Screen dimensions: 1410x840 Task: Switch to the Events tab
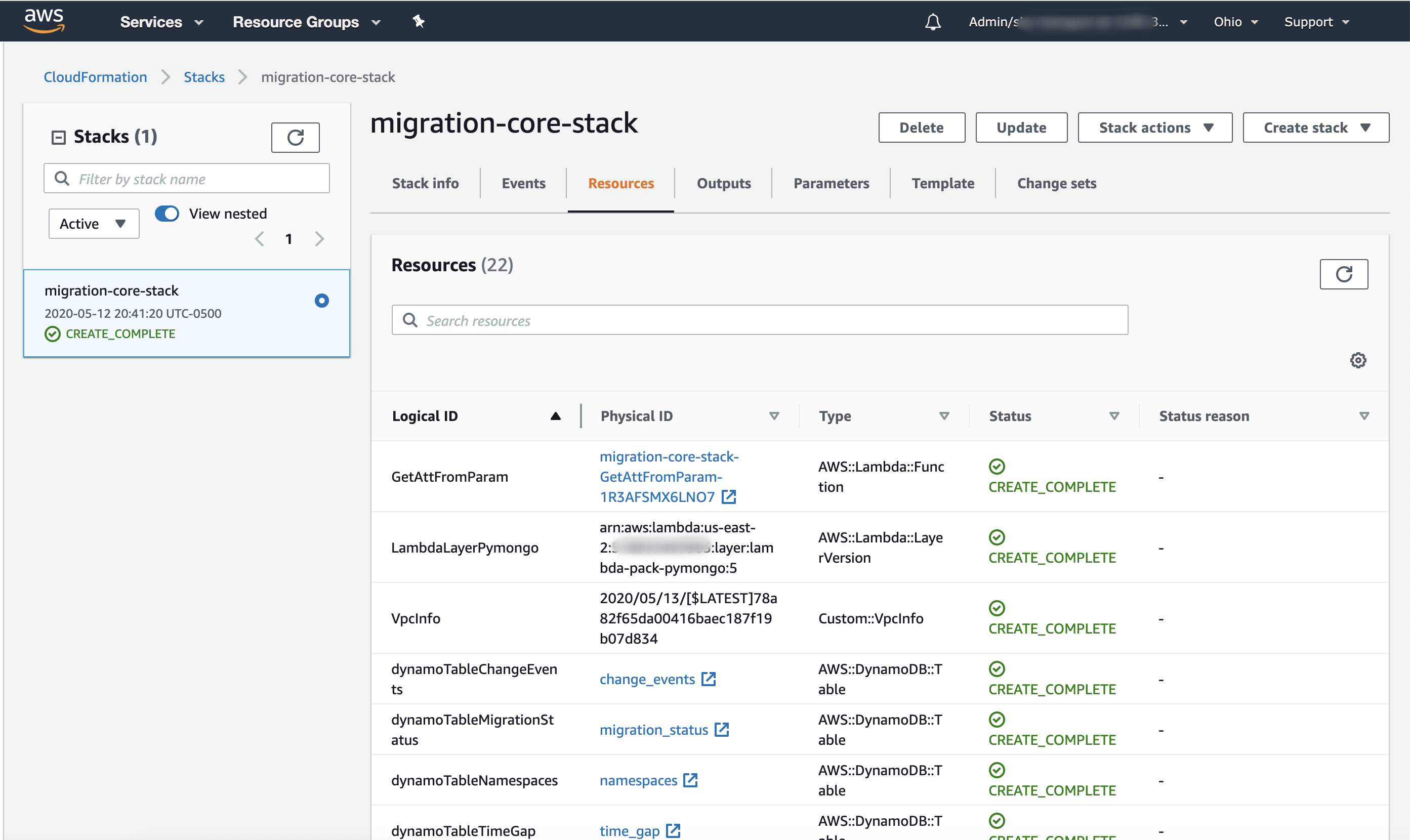pyautogui.click(x=523, y=183)
